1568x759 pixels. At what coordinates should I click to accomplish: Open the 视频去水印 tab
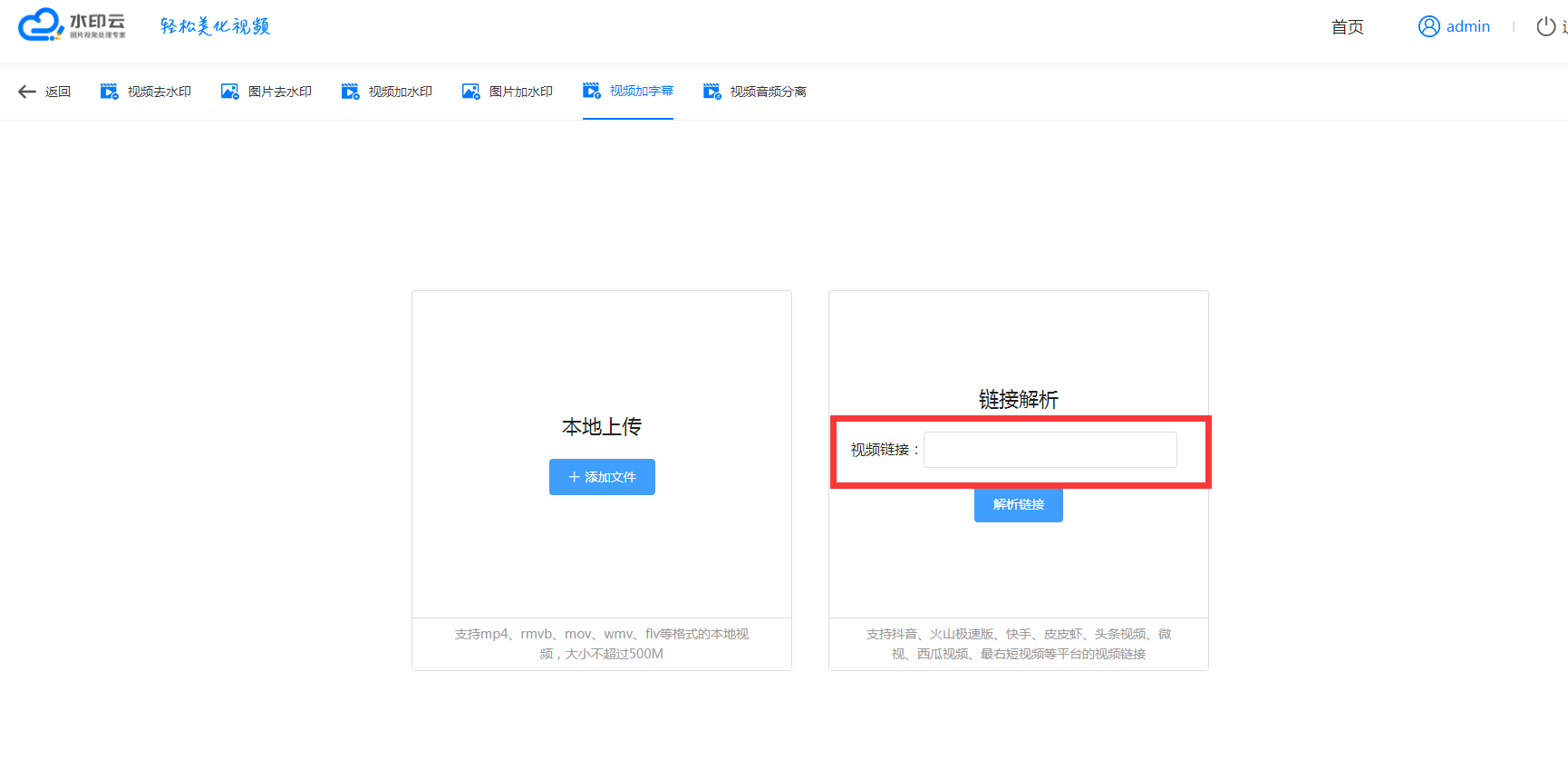click(x=146, y=92)
